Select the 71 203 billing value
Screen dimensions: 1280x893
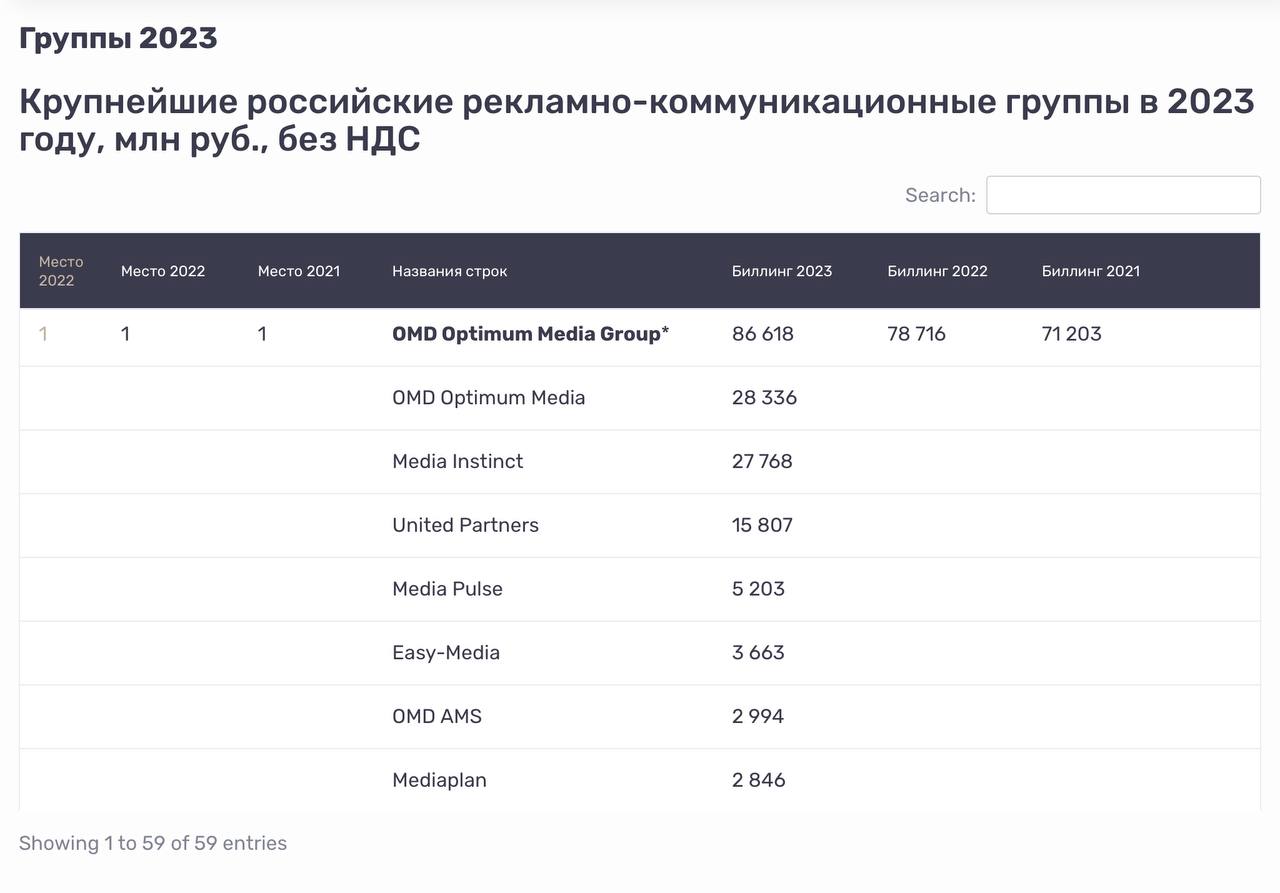(x=1071, y=334)
